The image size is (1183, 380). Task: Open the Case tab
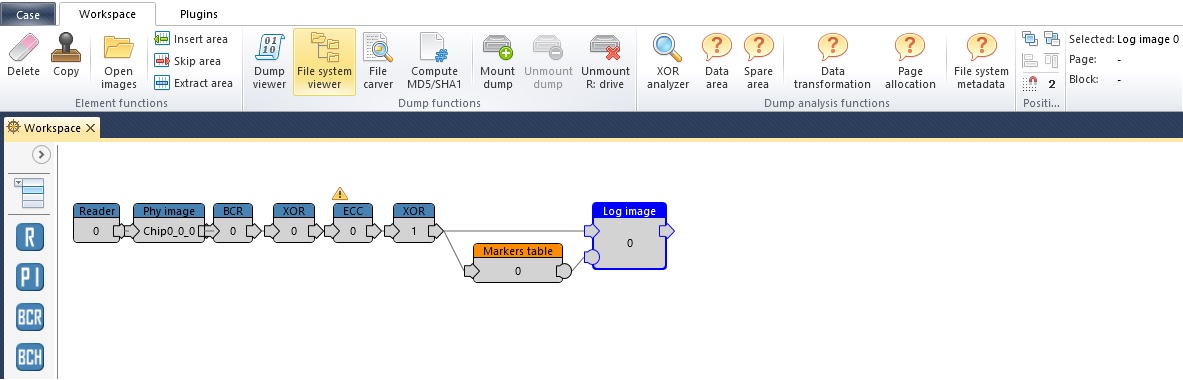28,14
